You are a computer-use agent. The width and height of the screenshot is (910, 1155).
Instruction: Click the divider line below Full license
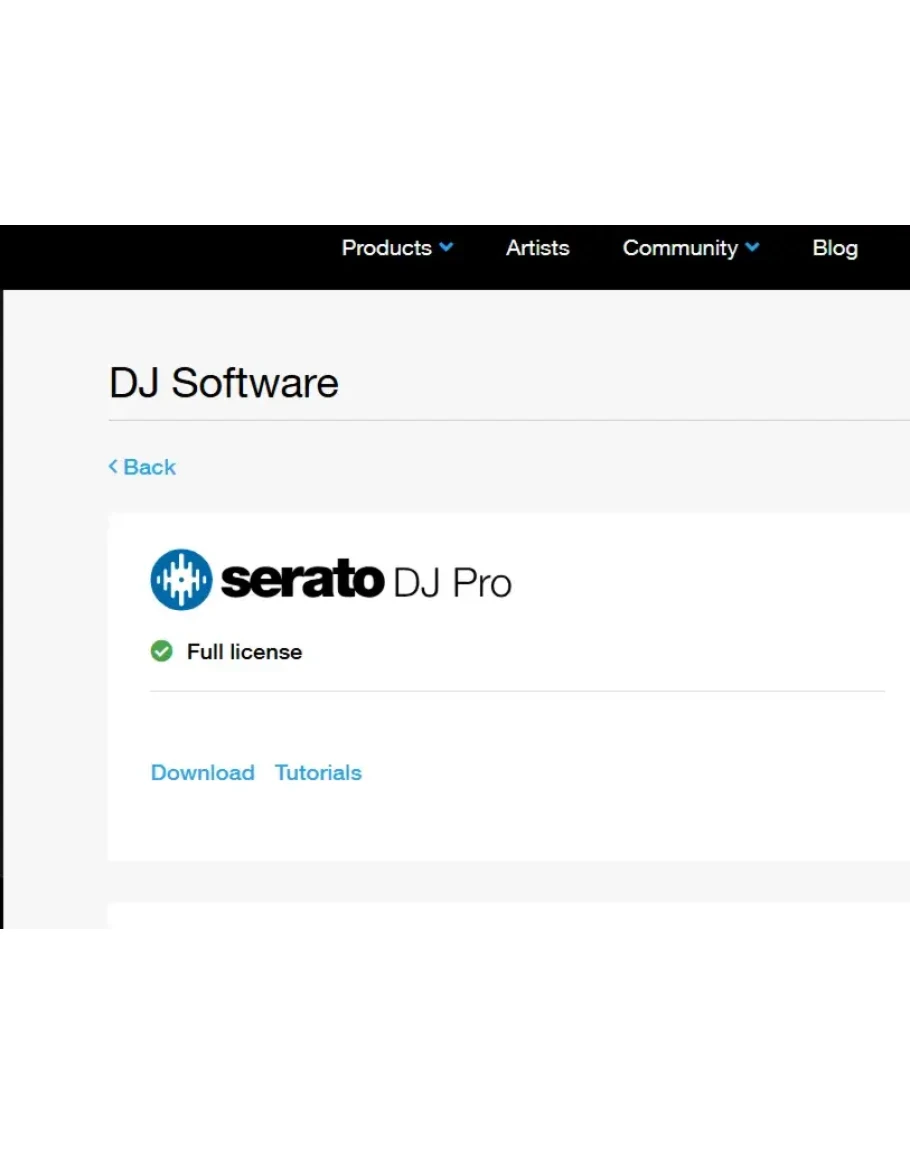[x=516, y=691]
